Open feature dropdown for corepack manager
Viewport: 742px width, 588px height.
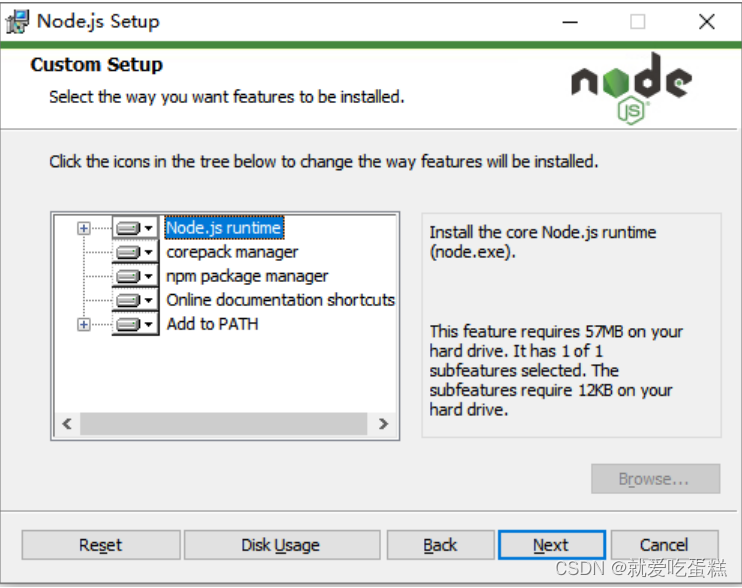[135, 252]
